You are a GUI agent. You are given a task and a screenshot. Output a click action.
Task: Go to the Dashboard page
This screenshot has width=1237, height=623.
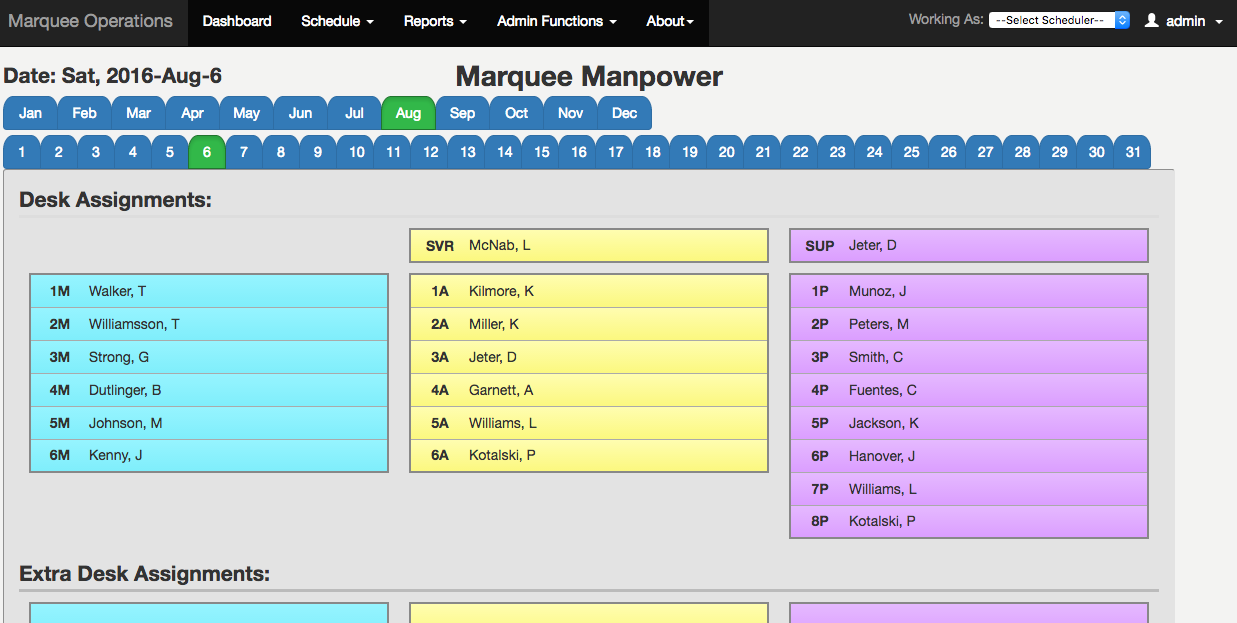click(237, 21)
